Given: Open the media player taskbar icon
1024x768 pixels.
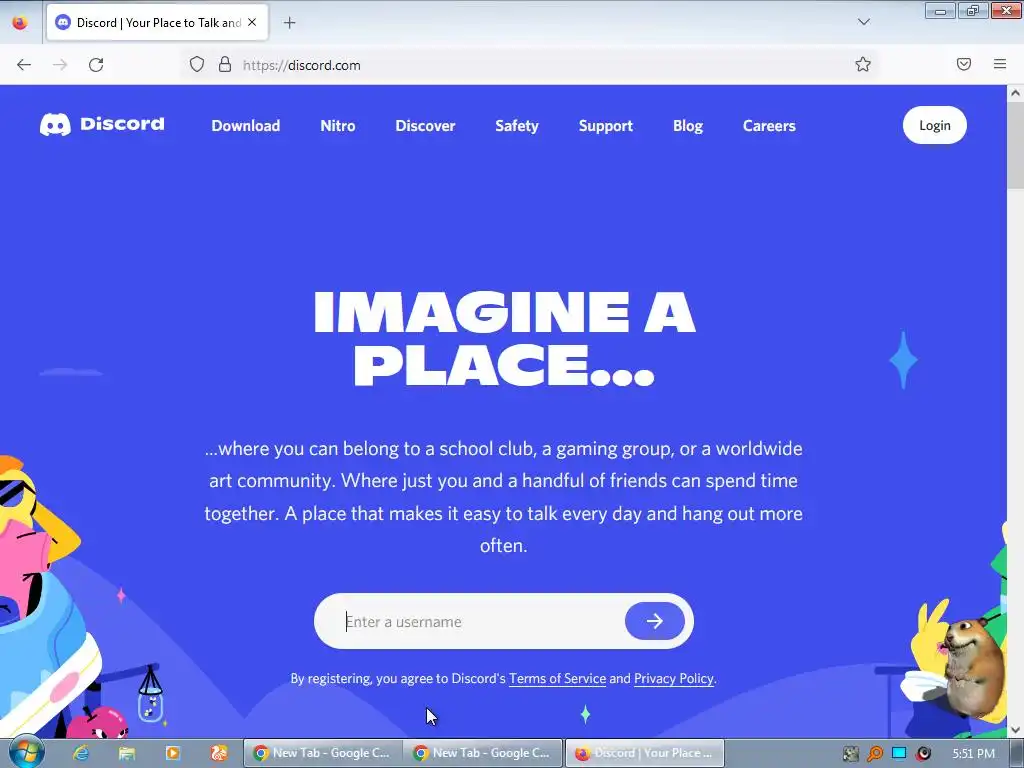Looking at the screenshot, I should click(172, 753).
